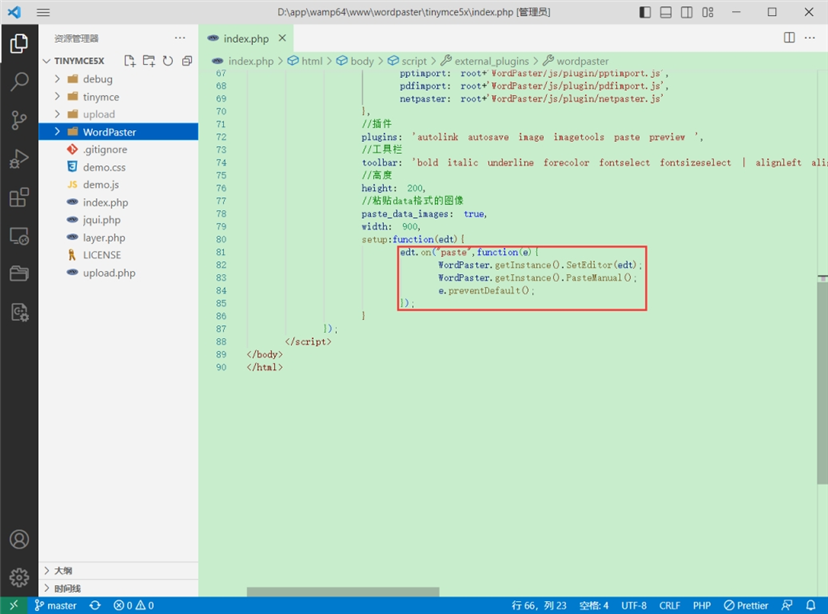Click the line 66 column 23 indicator
Screen dimensions: 828x614
(x=539, y=605)
